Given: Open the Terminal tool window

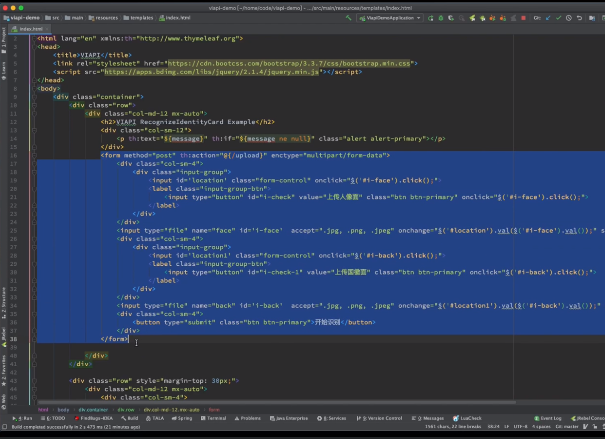Looking at the screenshot, I should pyautogui.click(x=213, y=418).
